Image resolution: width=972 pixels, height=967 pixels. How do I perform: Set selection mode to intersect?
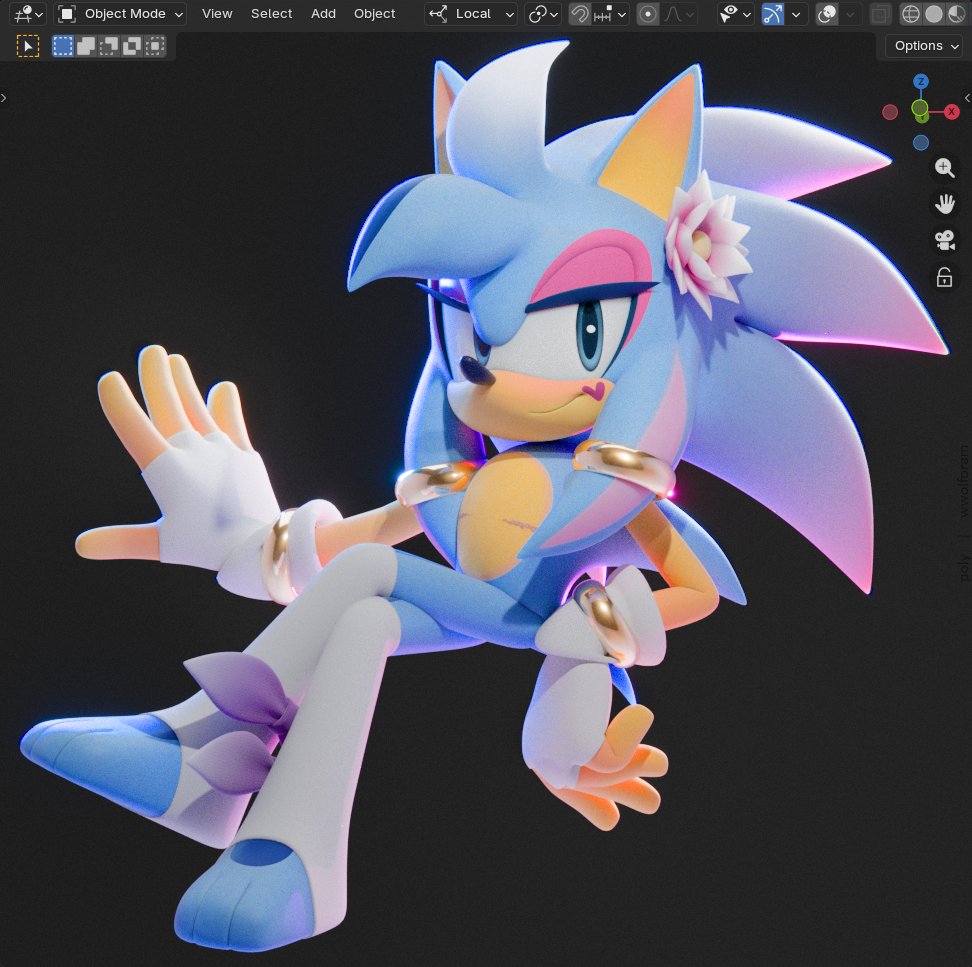point(155,46)
